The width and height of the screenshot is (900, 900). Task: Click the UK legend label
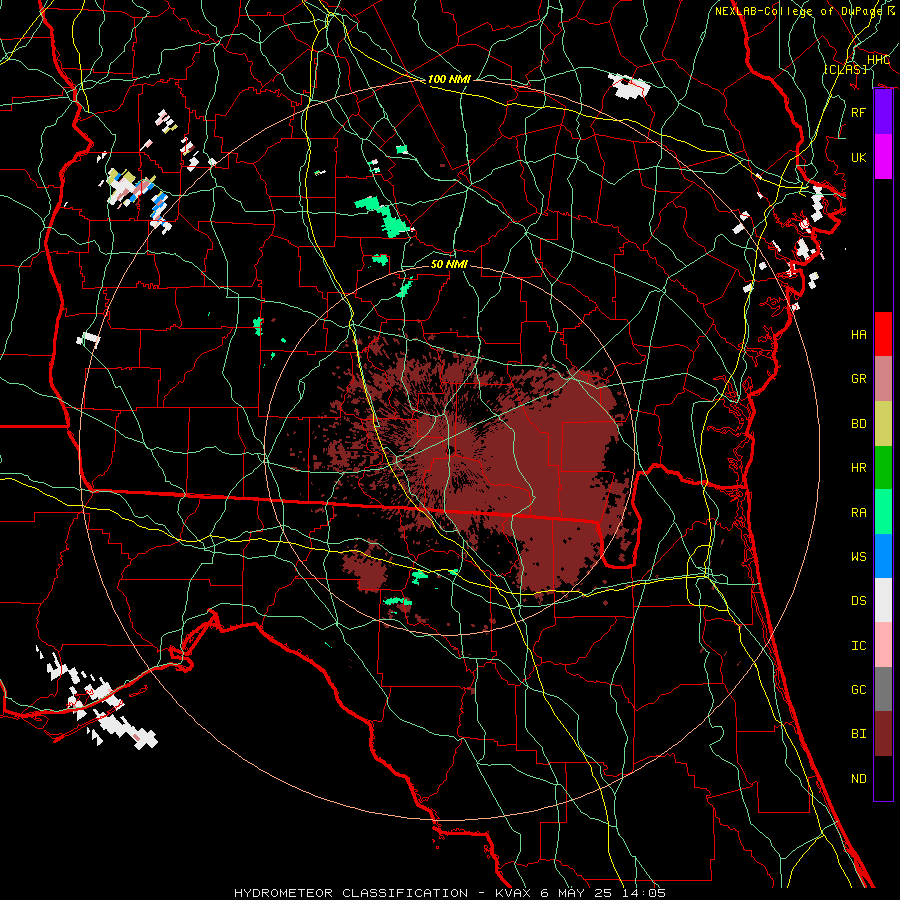click(859, 157)
